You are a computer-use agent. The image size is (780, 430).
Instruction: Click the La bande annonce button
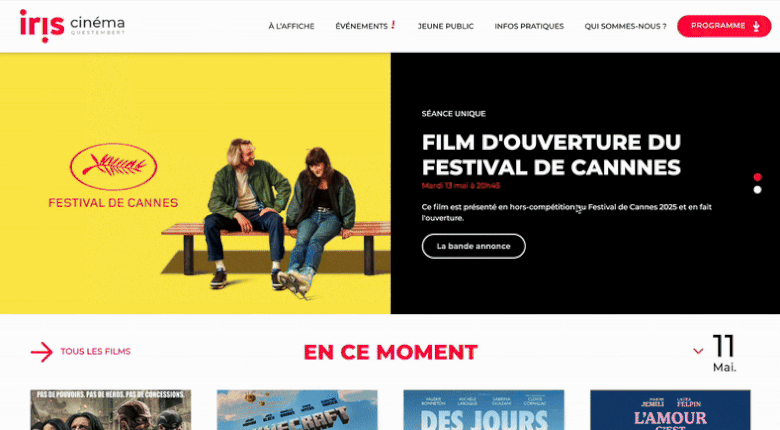tap(474, 246)
